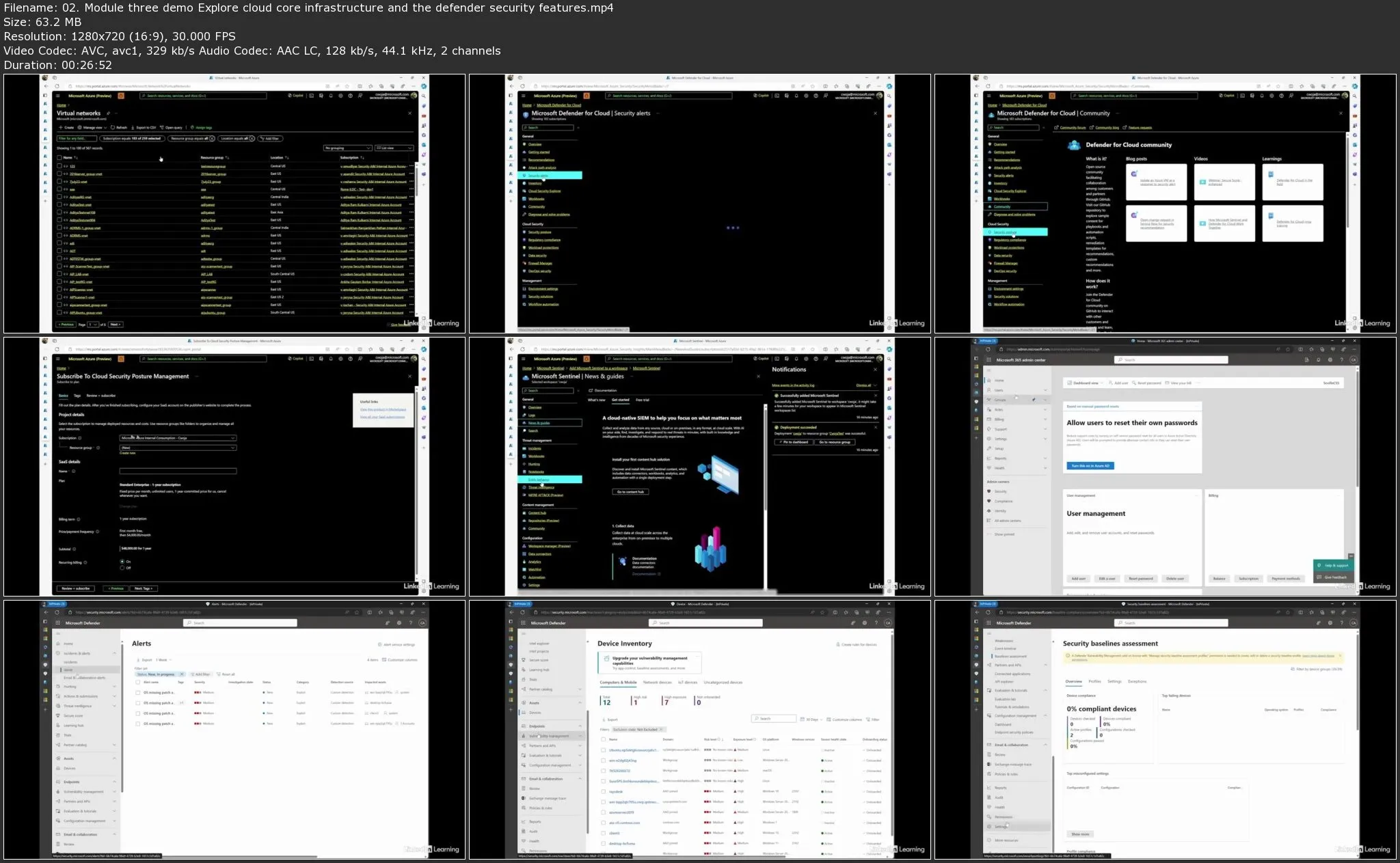Screen dimensions: 1400x863
Task: Switch to Network devices tab
Action: [657, 683]
